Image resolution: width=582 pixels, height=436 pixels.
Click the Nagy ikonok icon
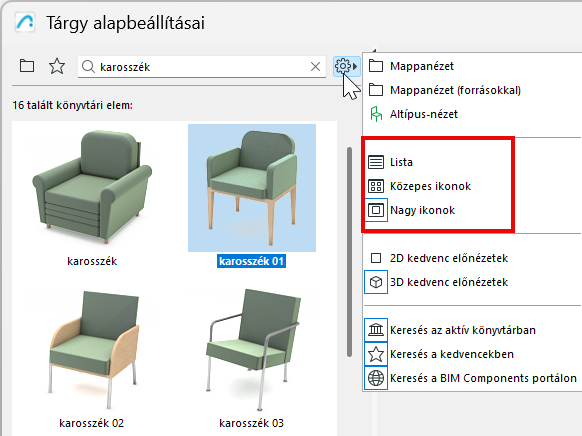point(376,210)
